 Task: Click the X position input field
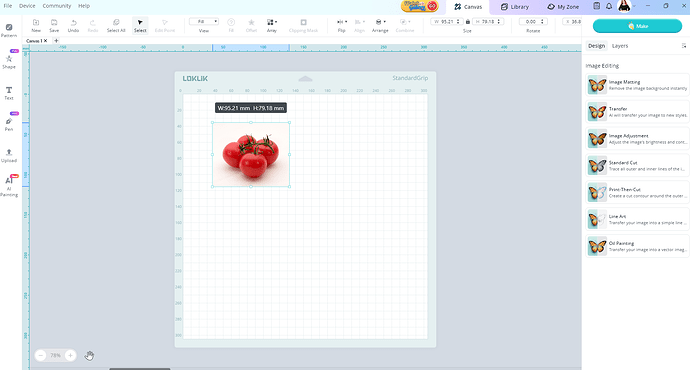572,22
